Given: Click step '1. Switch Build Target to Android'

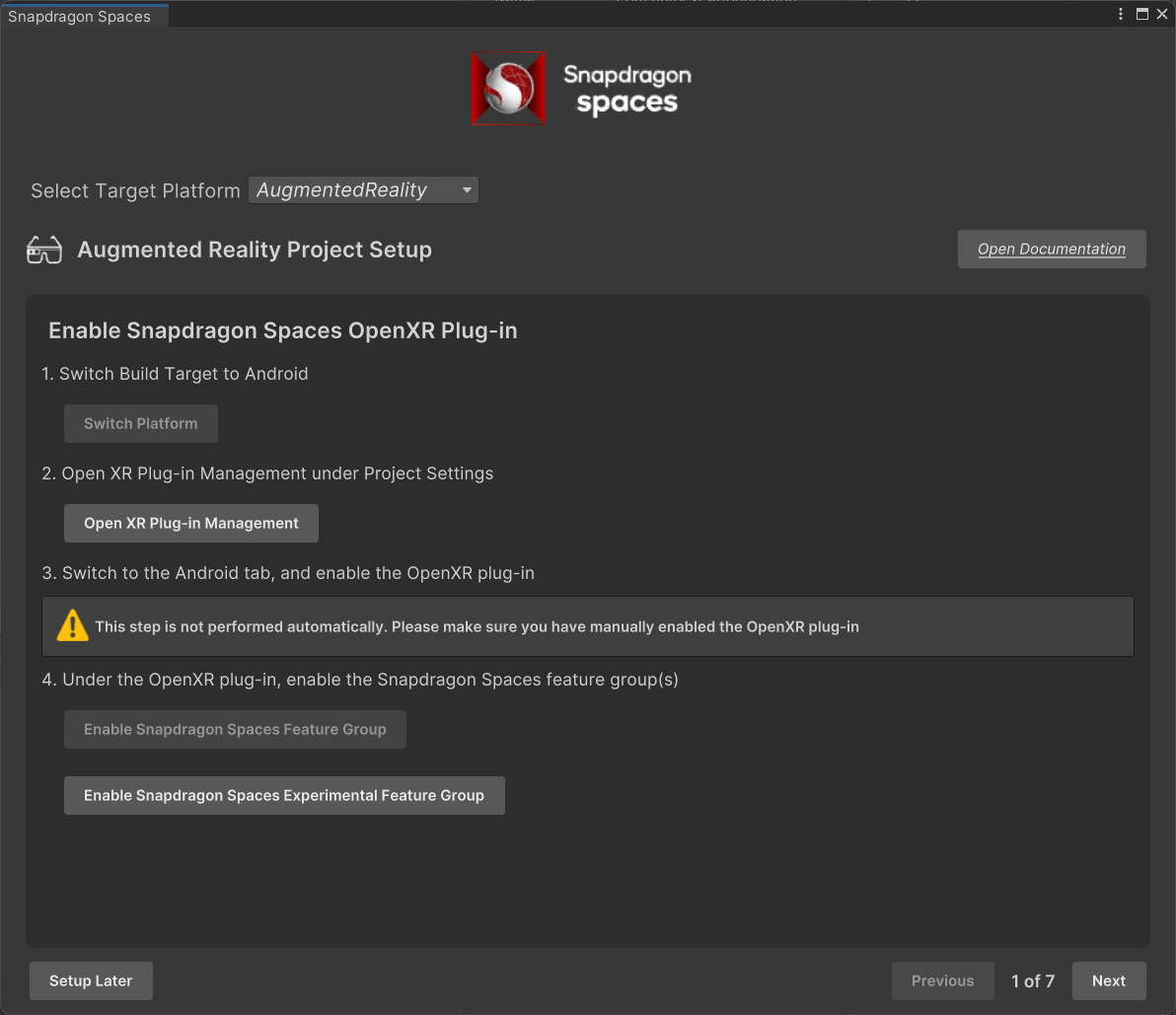Looking at the screenshot, I should click(x=175, y=373).
